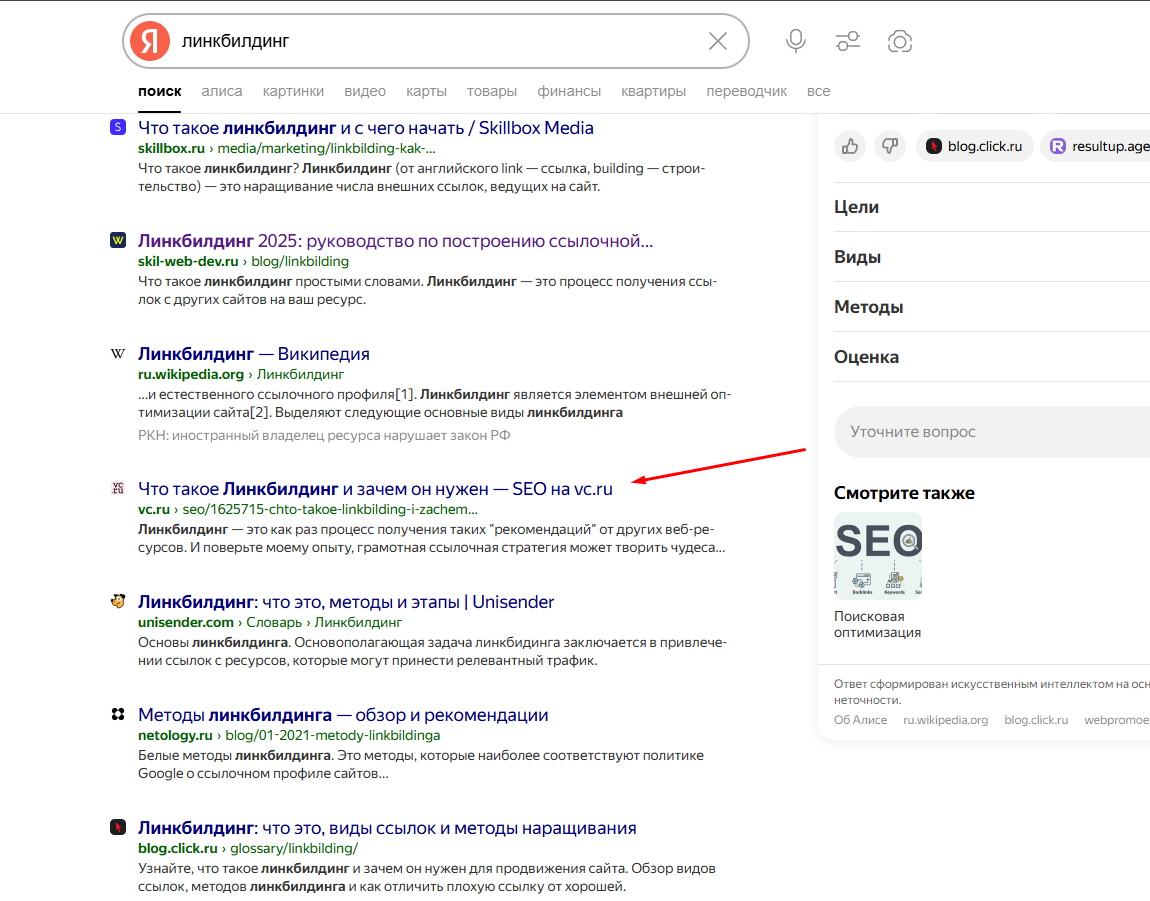Open the SEO thumbnail under Смотрите также
Image resolution: width=1150 pixels, height=901 pixels.
pyautogui.click(x=878, y=555)
